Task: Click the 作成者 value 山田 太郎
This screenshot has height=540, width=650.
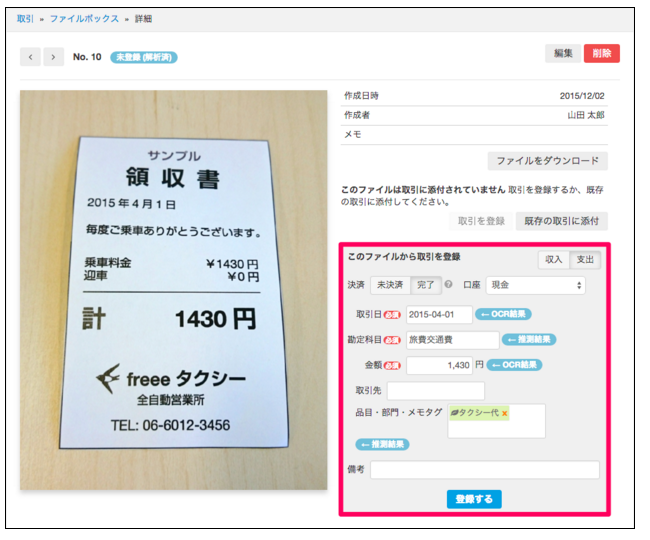Action: click(x=586, y=115)
